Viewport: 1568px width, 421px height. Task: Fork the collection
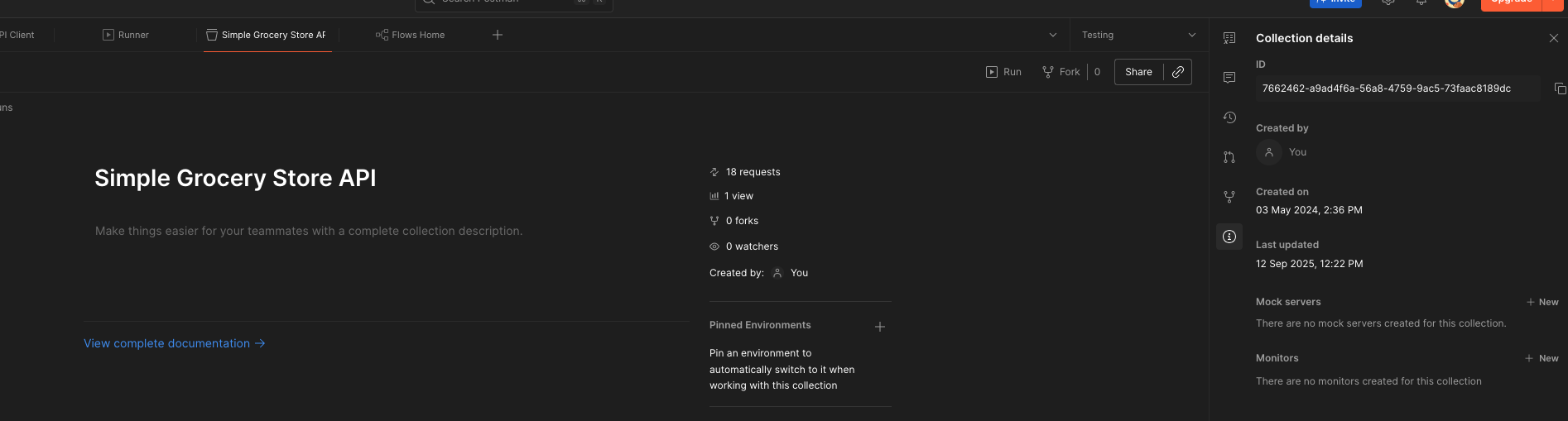point(1061,72)
